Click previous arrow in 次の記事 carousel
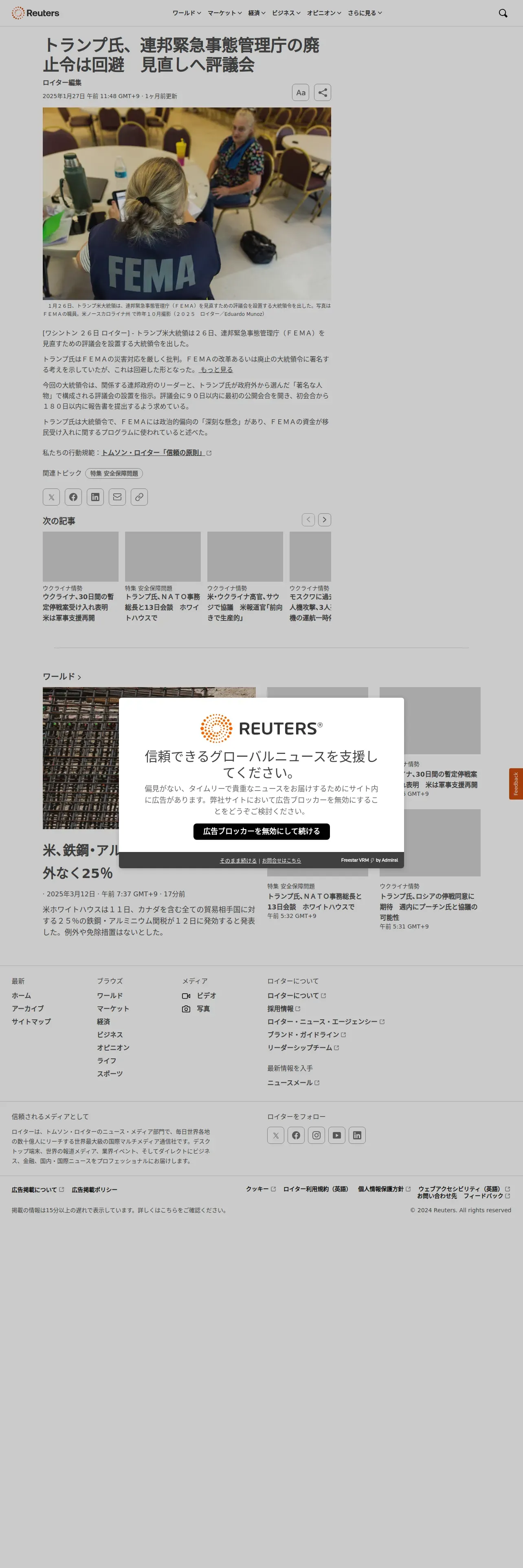 [308, 520]
